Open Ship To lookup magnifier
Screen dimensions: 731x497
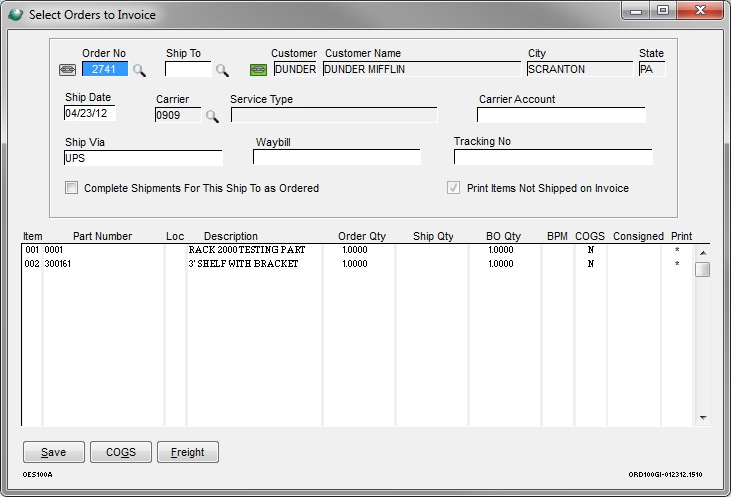(x=222, y=70)
